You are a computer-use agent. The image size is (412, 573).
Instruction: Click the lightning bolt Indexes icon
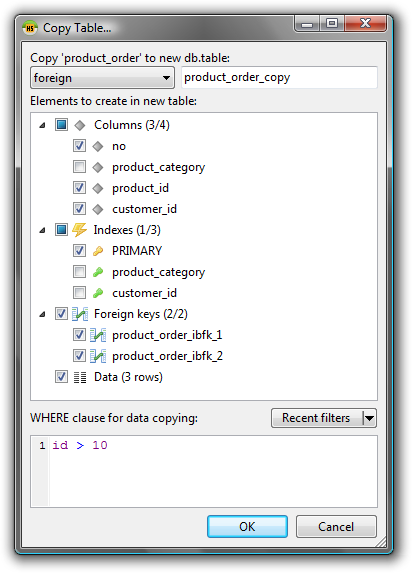pos(79,230)
